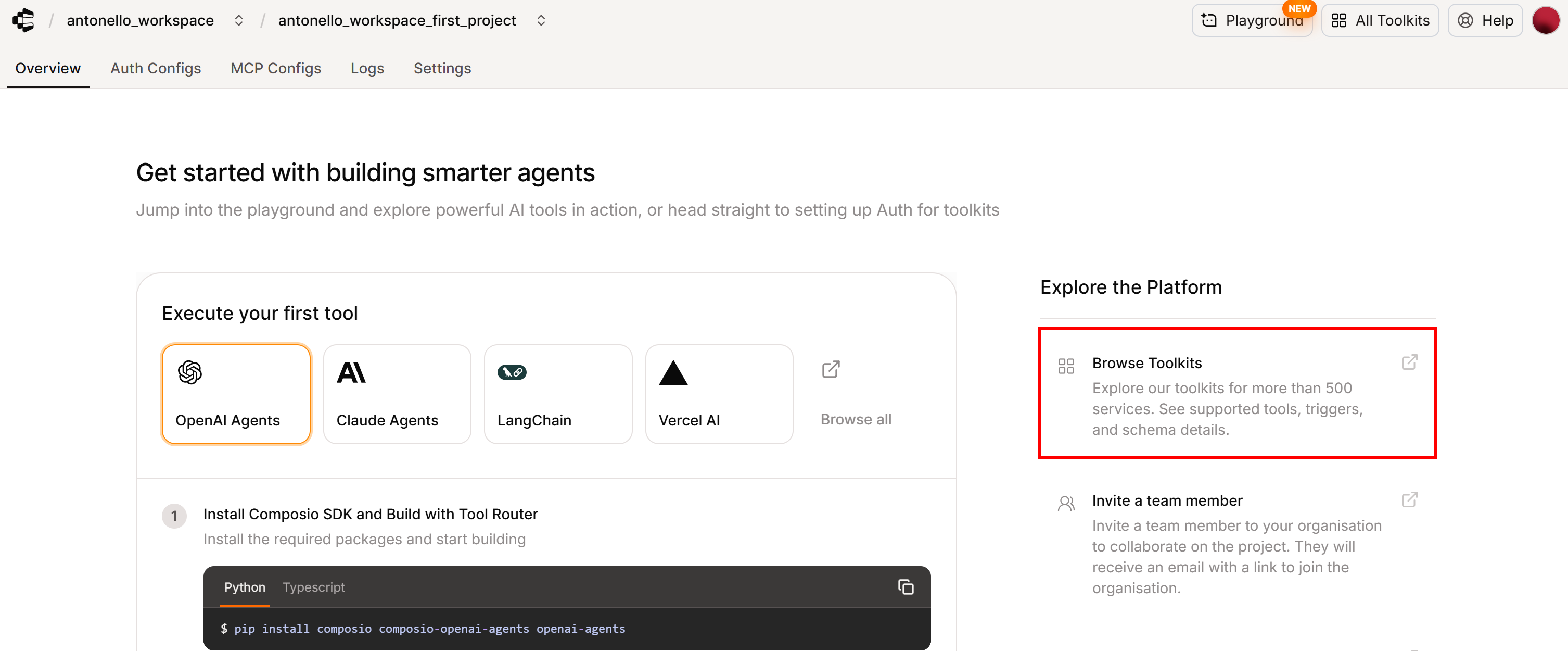Keep the Python code snippet selected
Screen dimensions: 1568x651
[x=244, y=586]
